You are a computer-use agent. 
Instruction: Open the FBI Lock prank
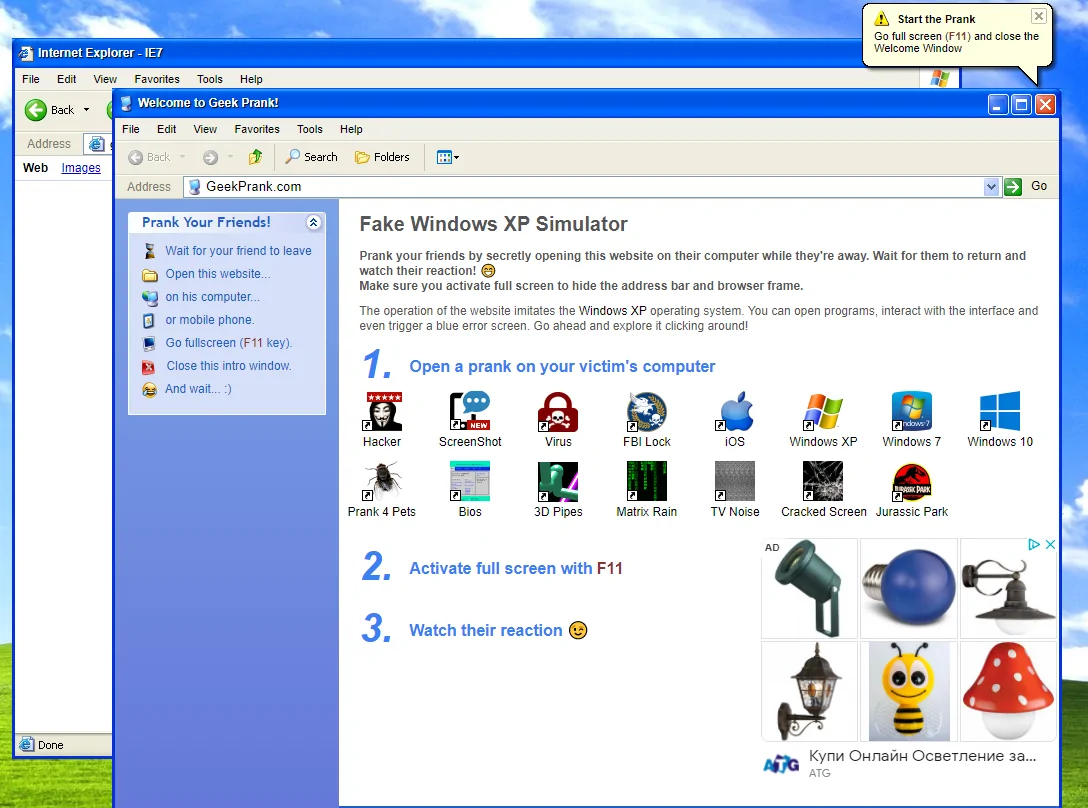click(647, 419)
